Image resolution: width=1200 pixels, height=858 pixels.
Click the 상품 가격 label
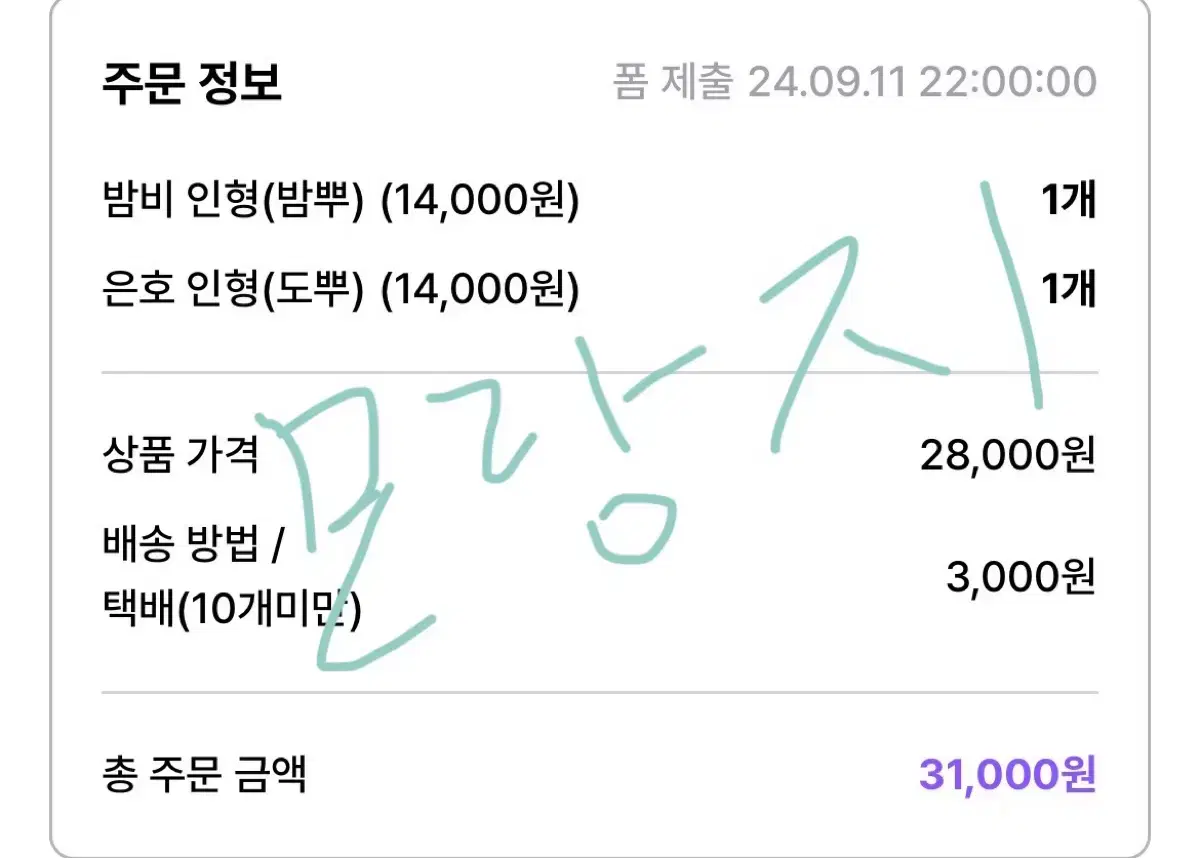tap(181, 456)
